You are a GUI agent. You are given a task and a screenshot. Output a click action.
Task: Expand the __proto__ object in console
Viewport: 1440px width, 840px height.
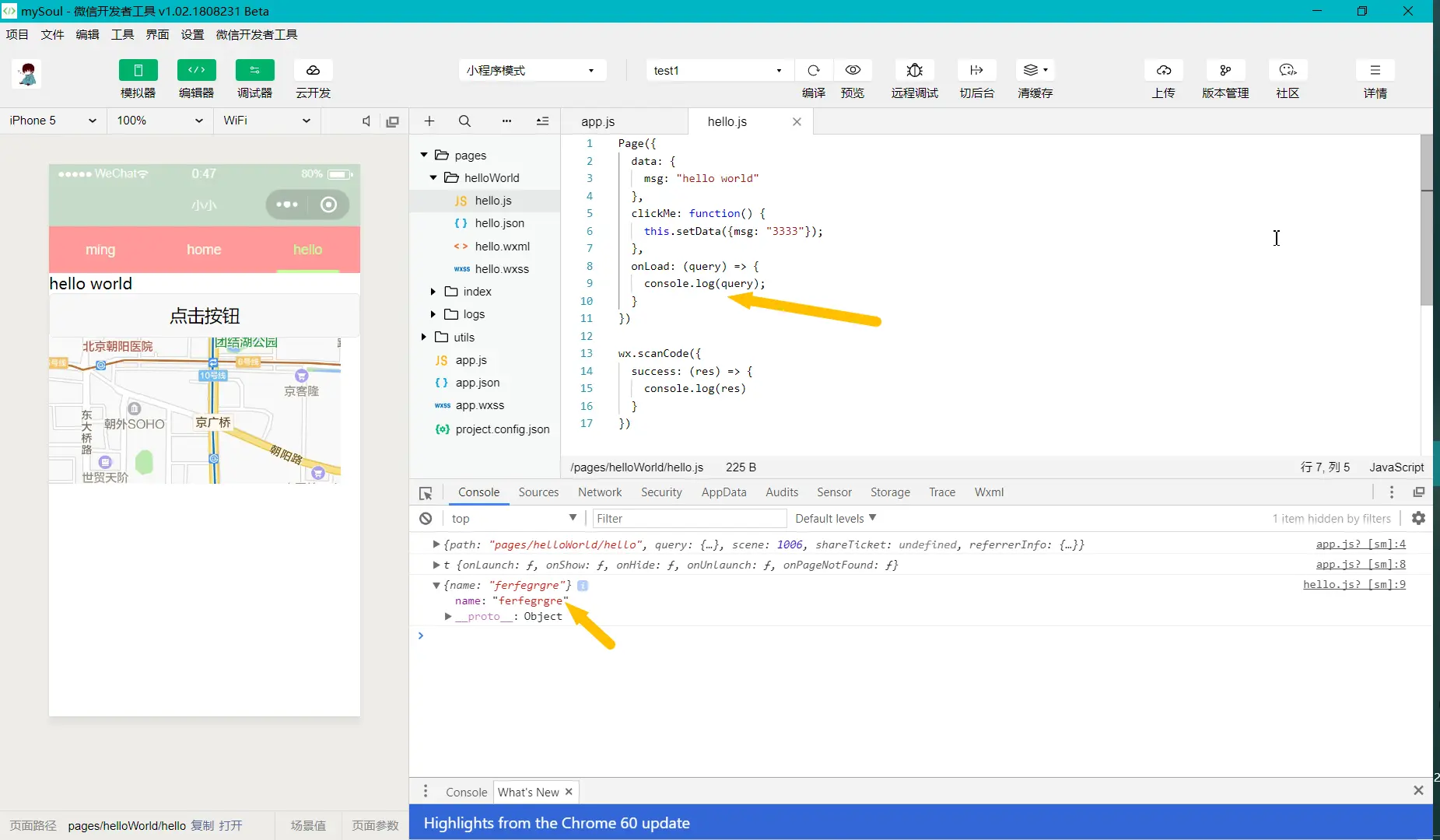[x=448, y=617]
